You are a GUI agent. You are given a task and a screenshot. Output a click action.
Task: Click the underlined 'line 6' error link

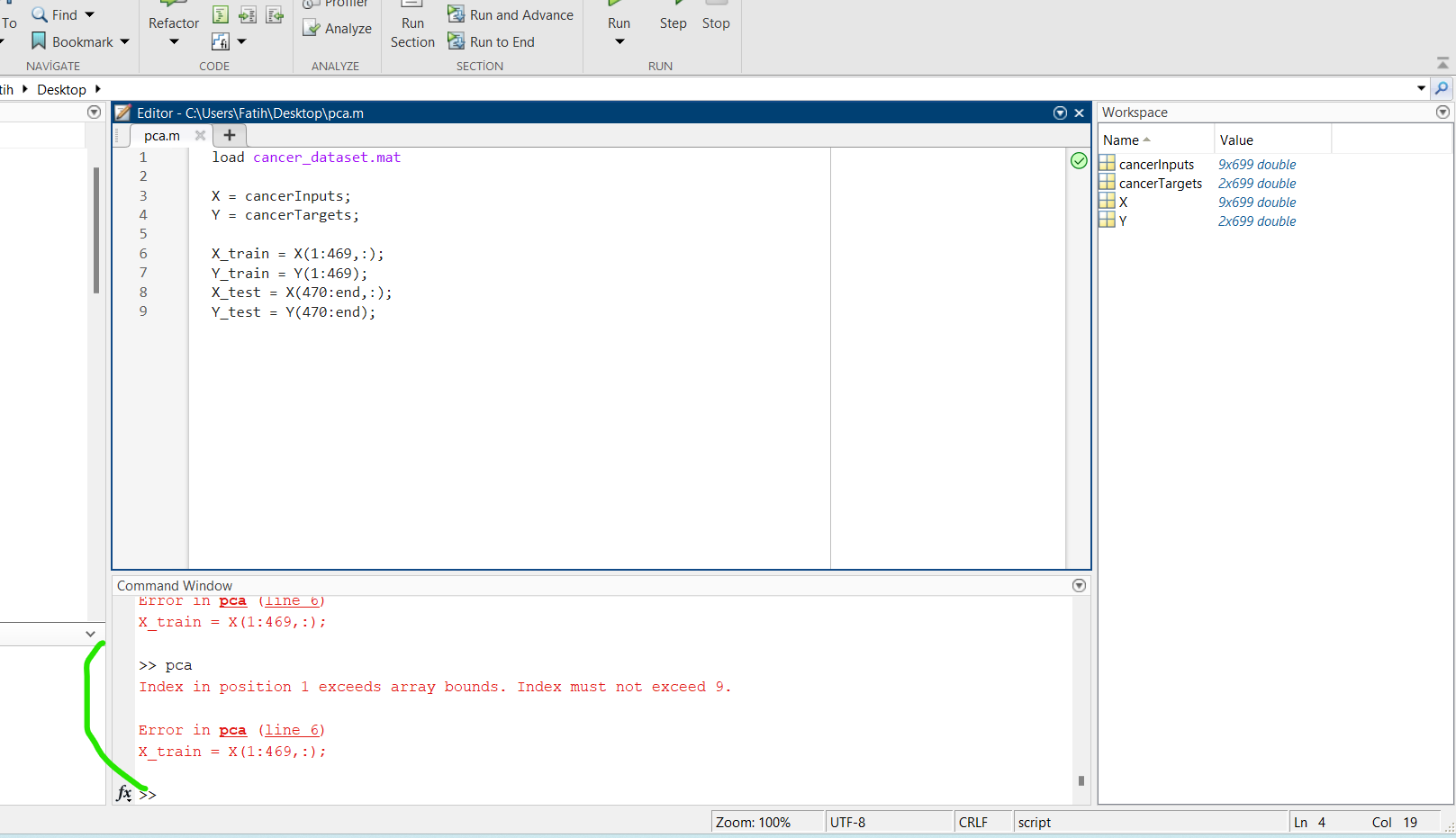(x=291, y=730)
